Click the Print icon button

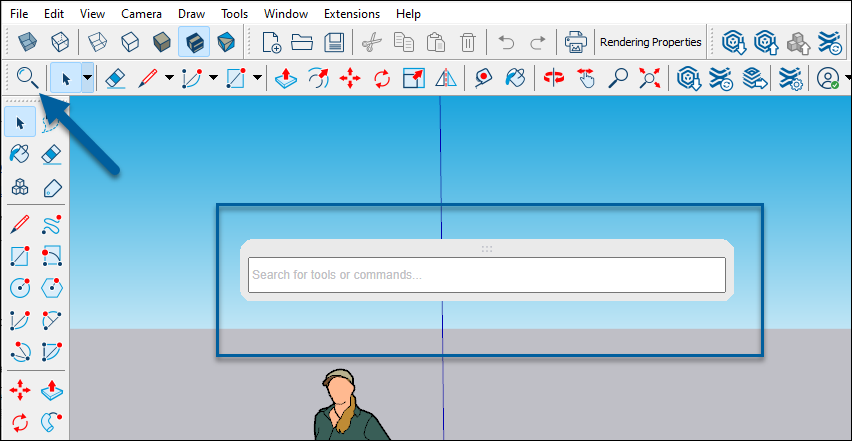[575, 42]
